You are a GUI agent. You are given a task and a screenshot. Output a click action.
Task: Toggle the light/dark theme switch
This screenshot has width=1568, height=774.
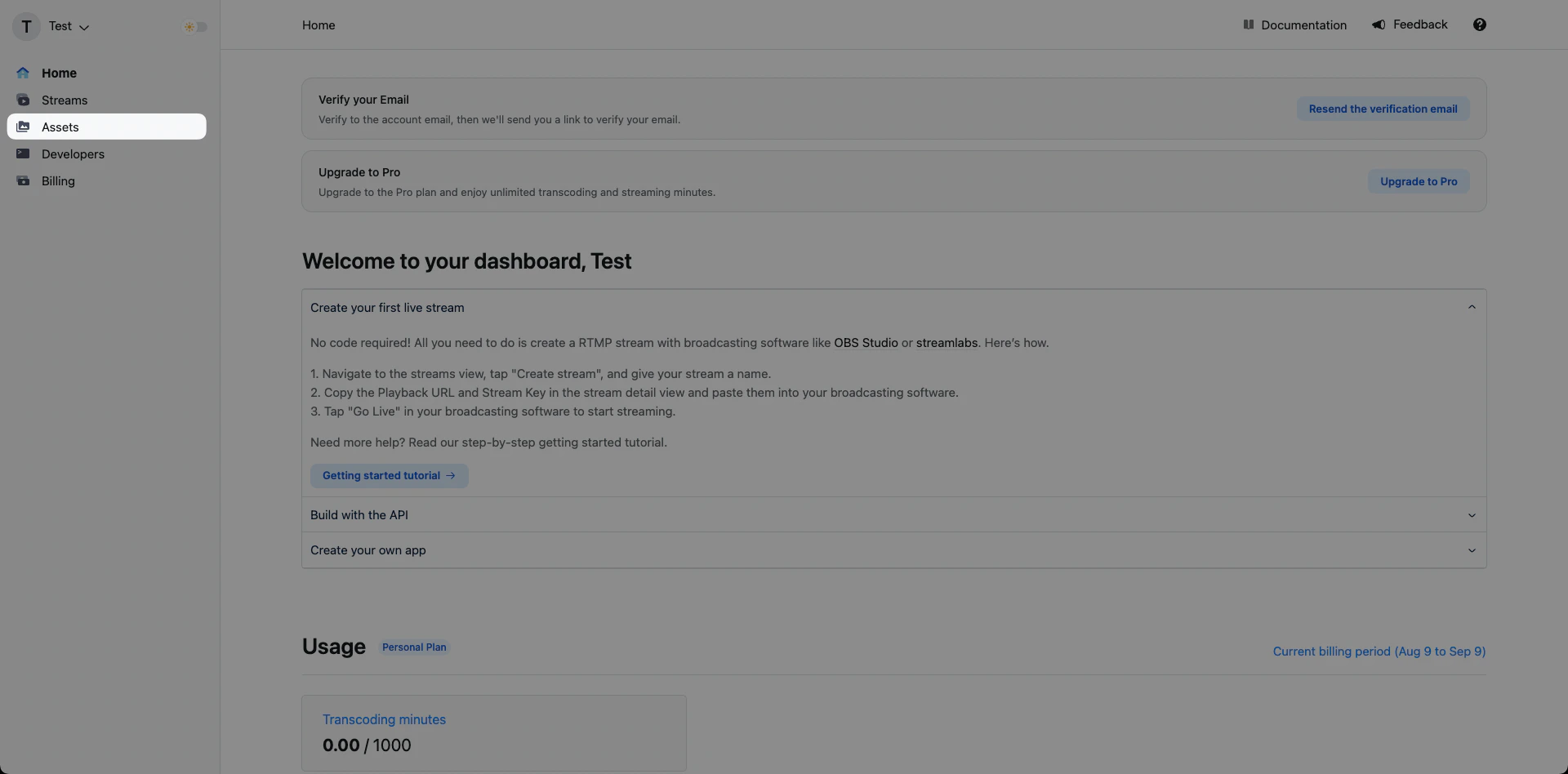(x=194, y=26)
